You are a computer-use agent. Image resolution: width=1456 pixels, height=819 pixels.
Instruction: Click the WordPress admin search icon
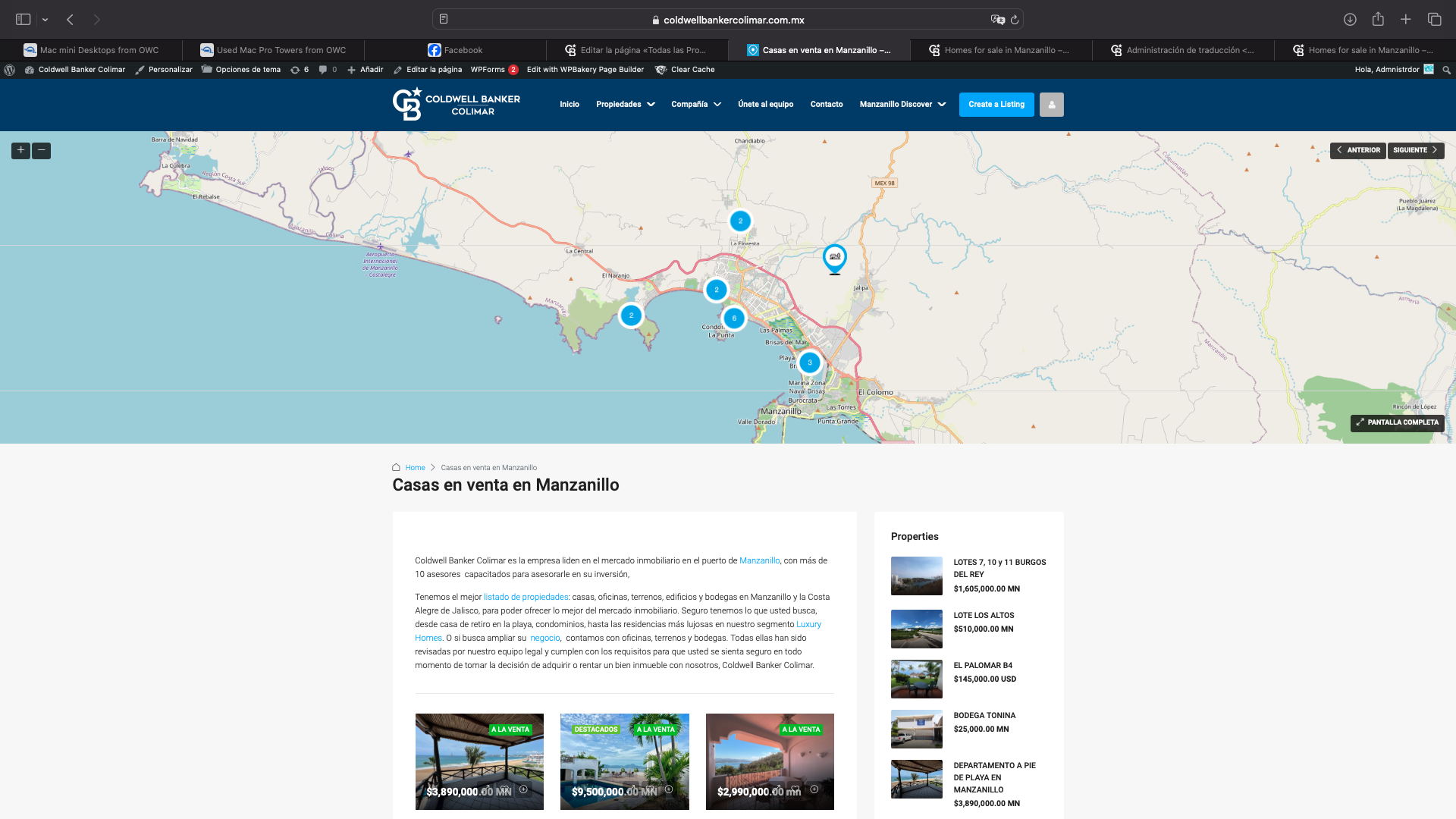(1446, 70)
